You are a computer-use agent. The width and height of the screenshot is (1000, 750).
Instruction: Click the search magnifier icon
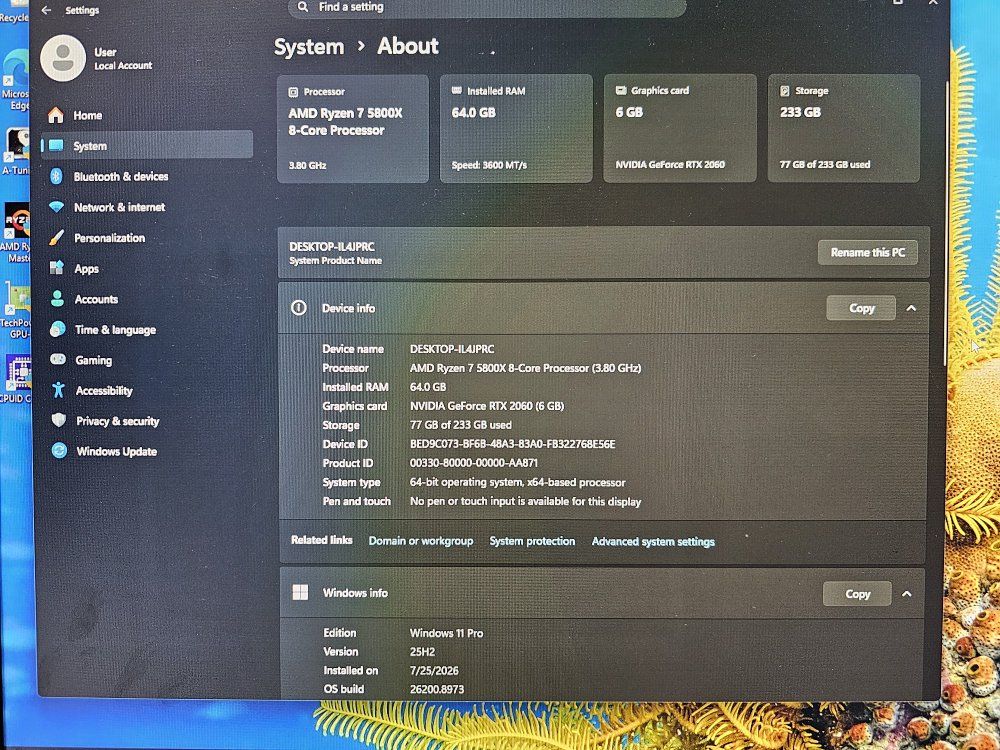coord(303,7)
